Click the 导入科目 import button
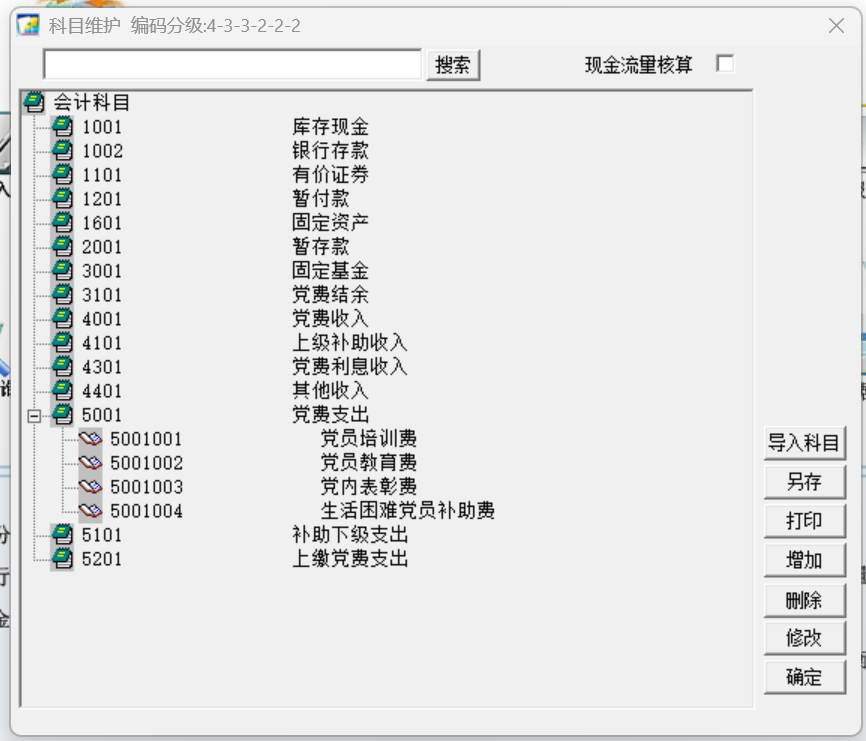Screen dimensions: 866x741 coord(804,443)
